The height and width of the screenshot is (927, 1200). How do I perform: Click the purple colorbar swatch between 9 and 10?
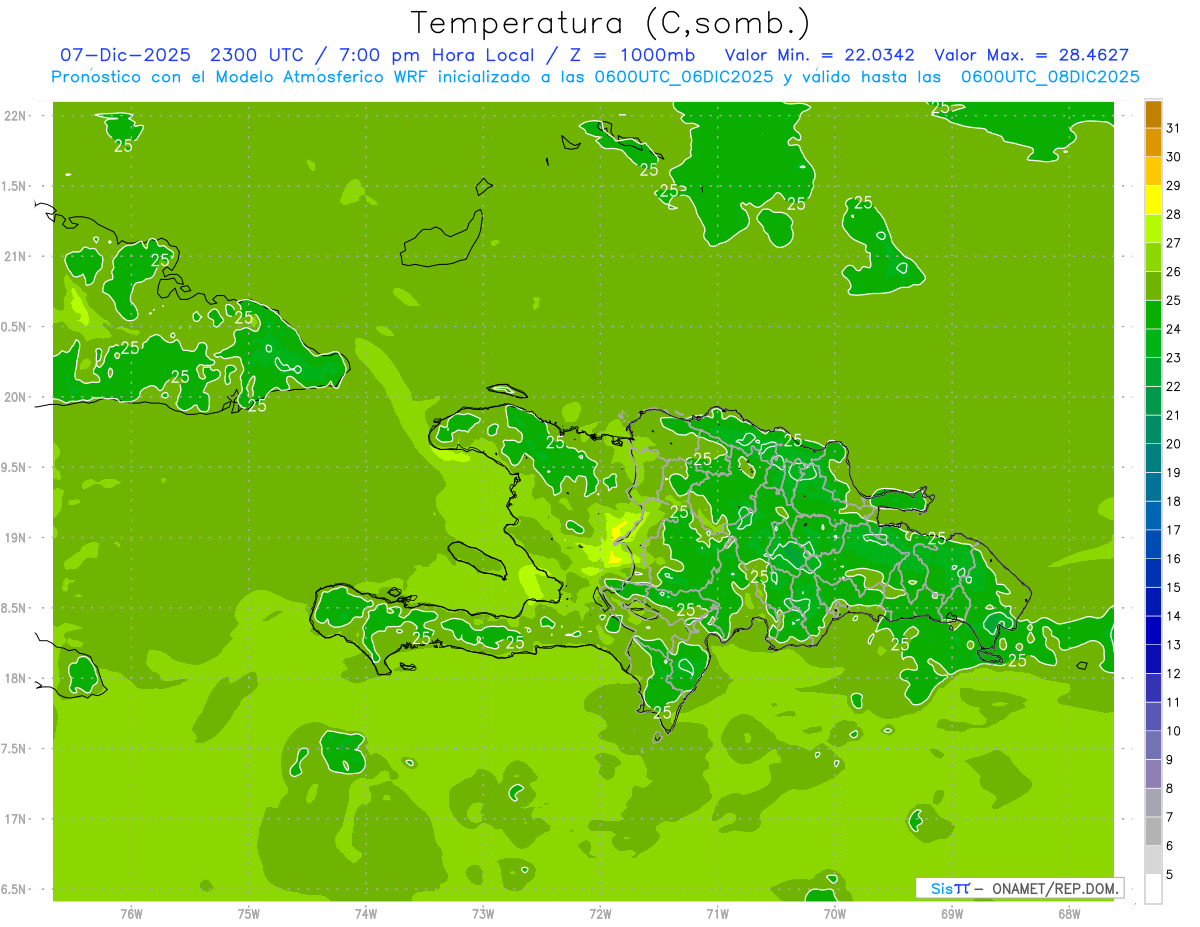1153,745
